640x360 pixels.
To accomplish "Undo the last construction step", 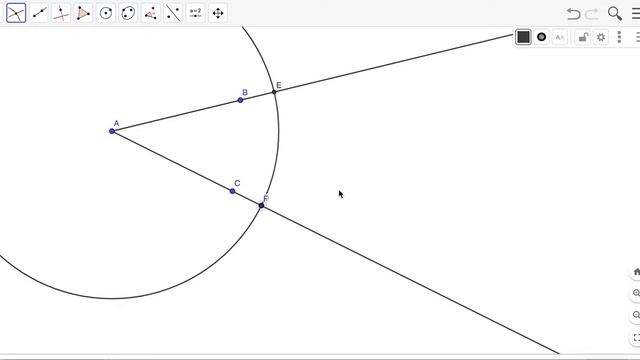I will click(x=573, y=14).
